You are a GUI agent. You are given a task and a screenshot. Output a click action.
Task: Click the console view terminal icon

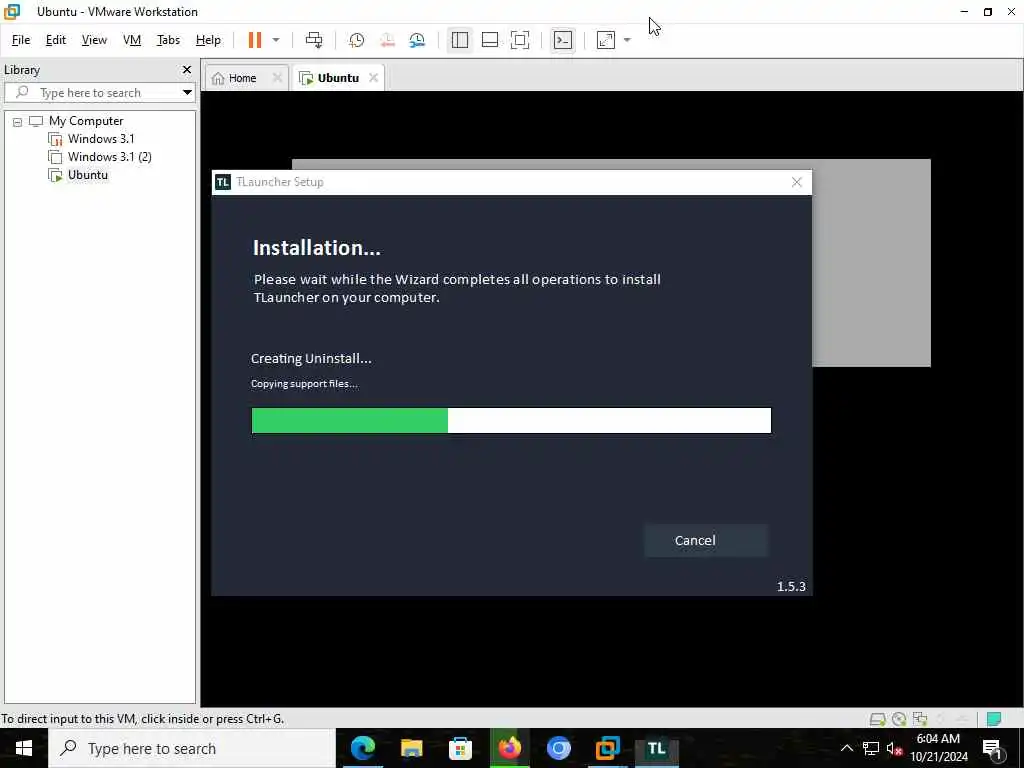(563, 40)
